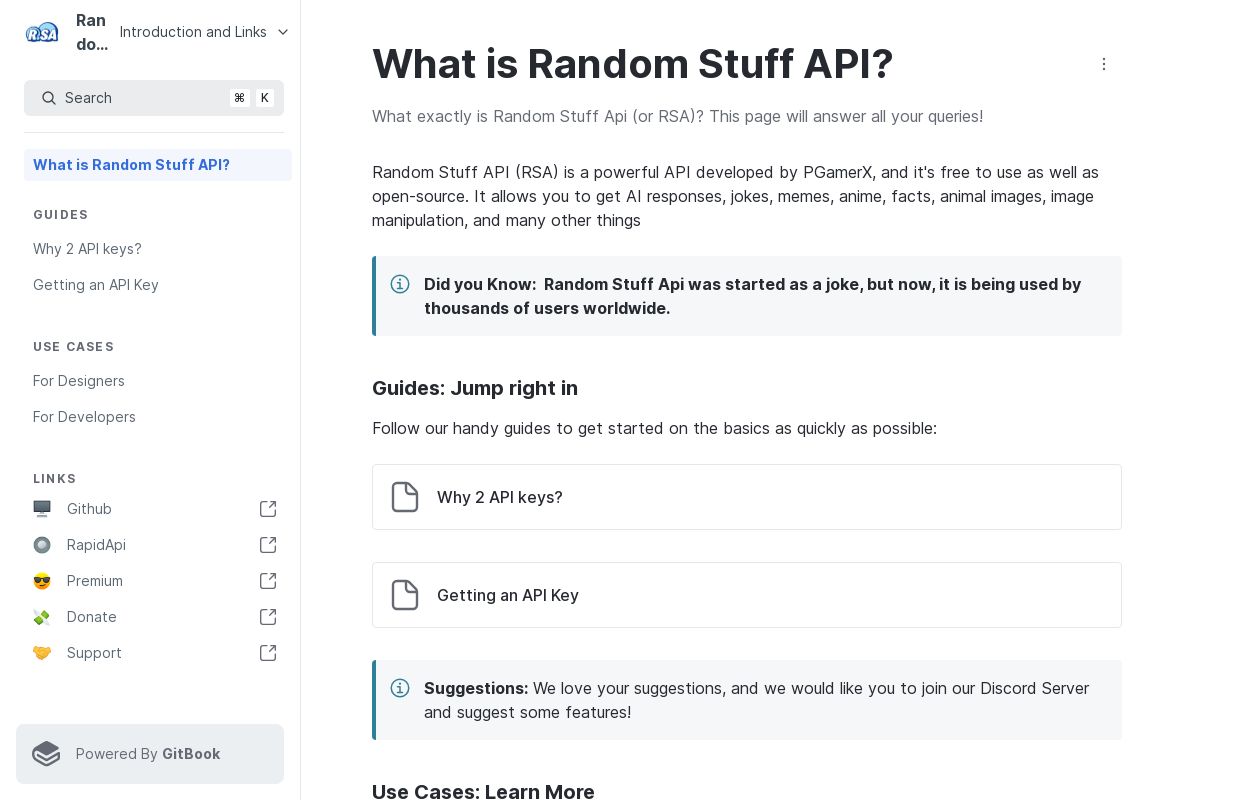Click external link icon beside Premium

tap(268, 581)
